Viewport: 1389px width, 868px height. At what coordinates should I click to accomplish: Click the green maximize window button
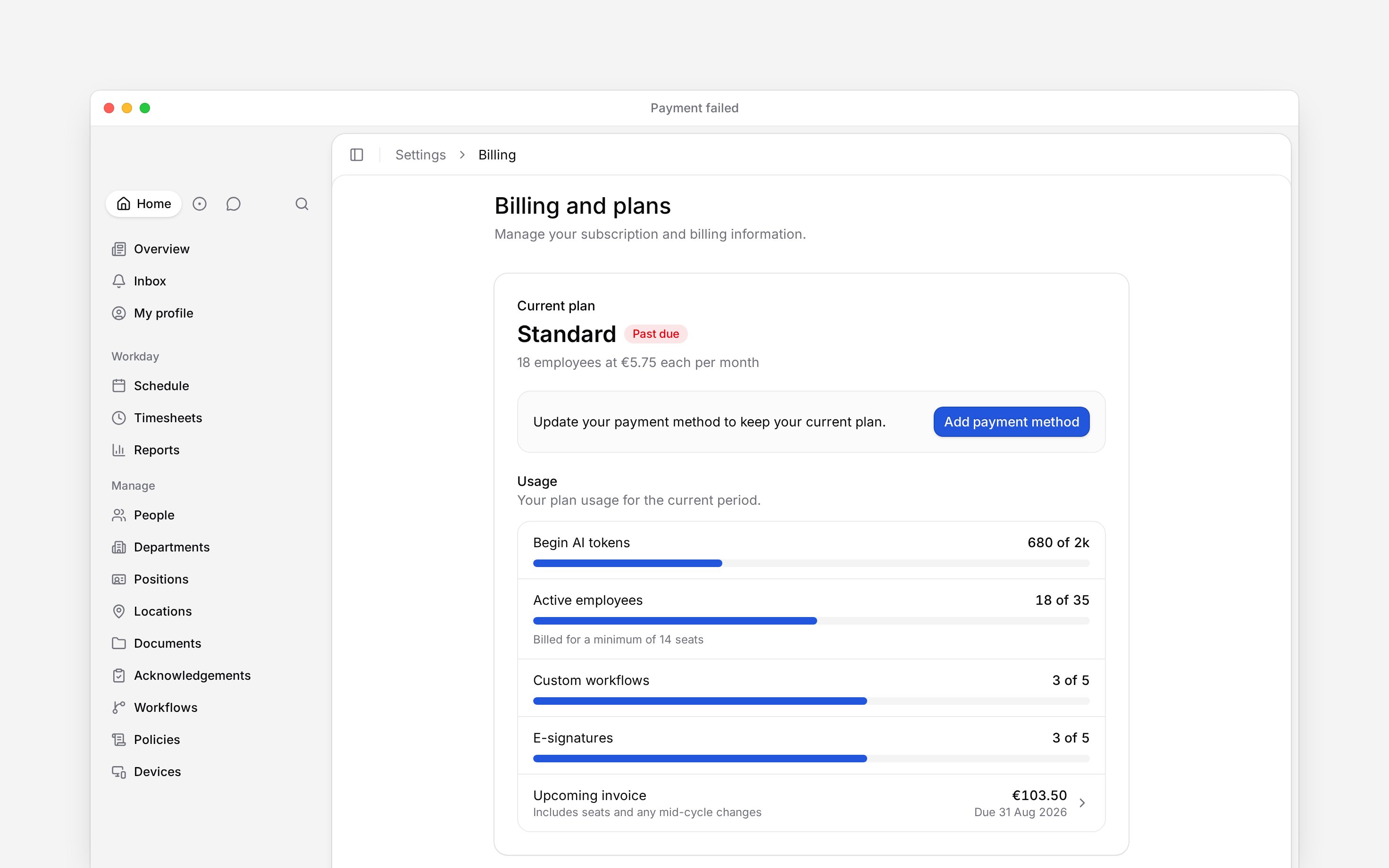pyautogui.click(x=145, y=108)
